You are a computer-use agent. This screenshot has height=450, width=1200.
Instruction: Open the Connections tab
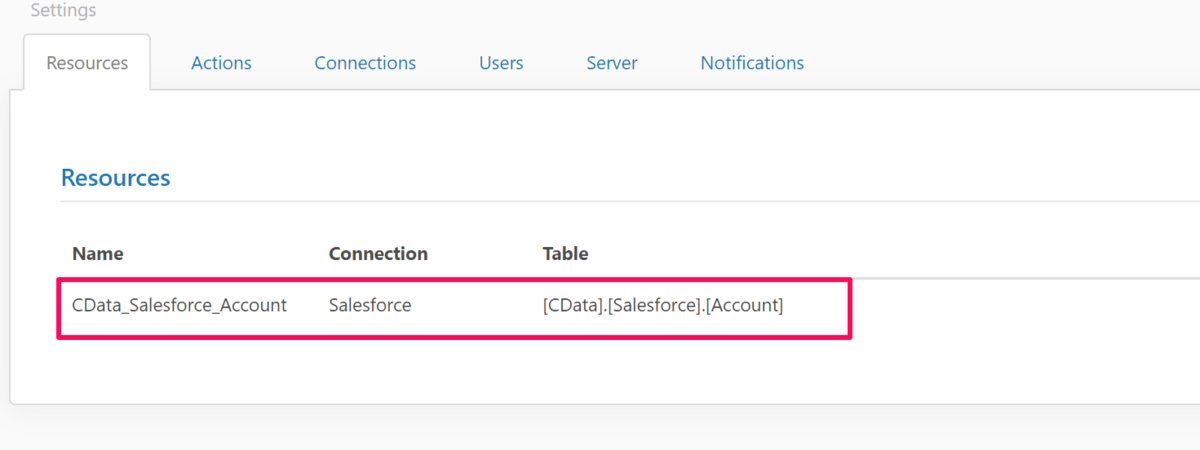365,63
